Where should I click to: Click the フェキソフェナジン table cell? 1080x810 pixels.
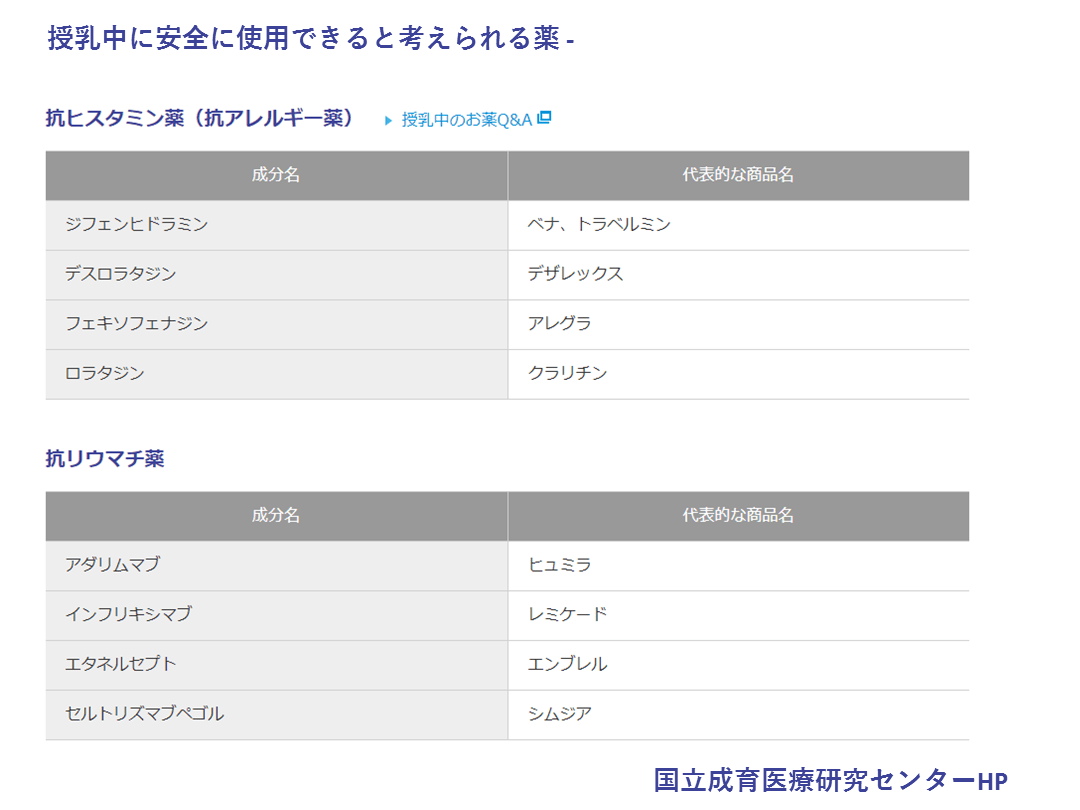(136, 324)
